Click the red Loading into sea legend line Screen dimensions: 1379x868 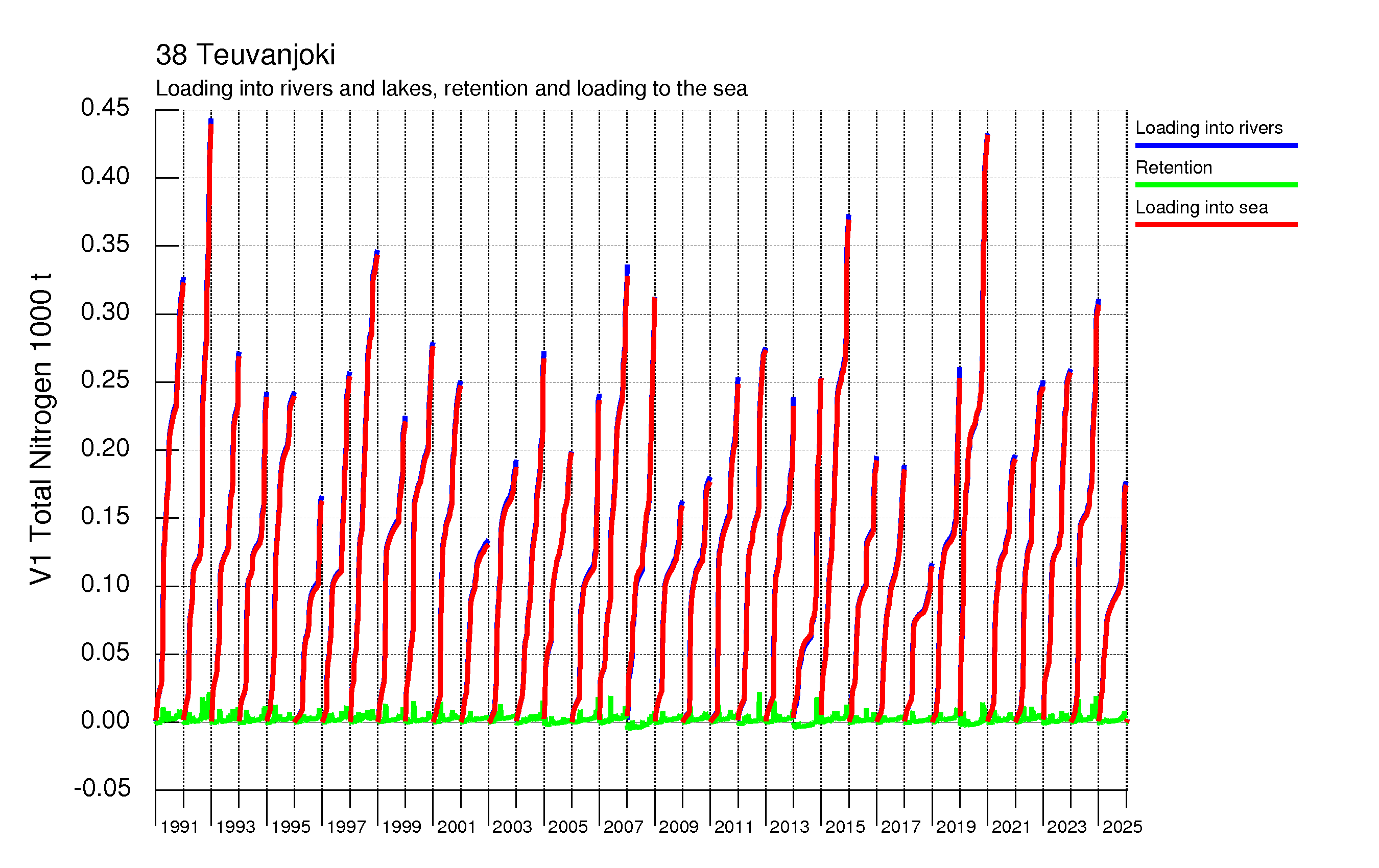[x=1216, y=225]
